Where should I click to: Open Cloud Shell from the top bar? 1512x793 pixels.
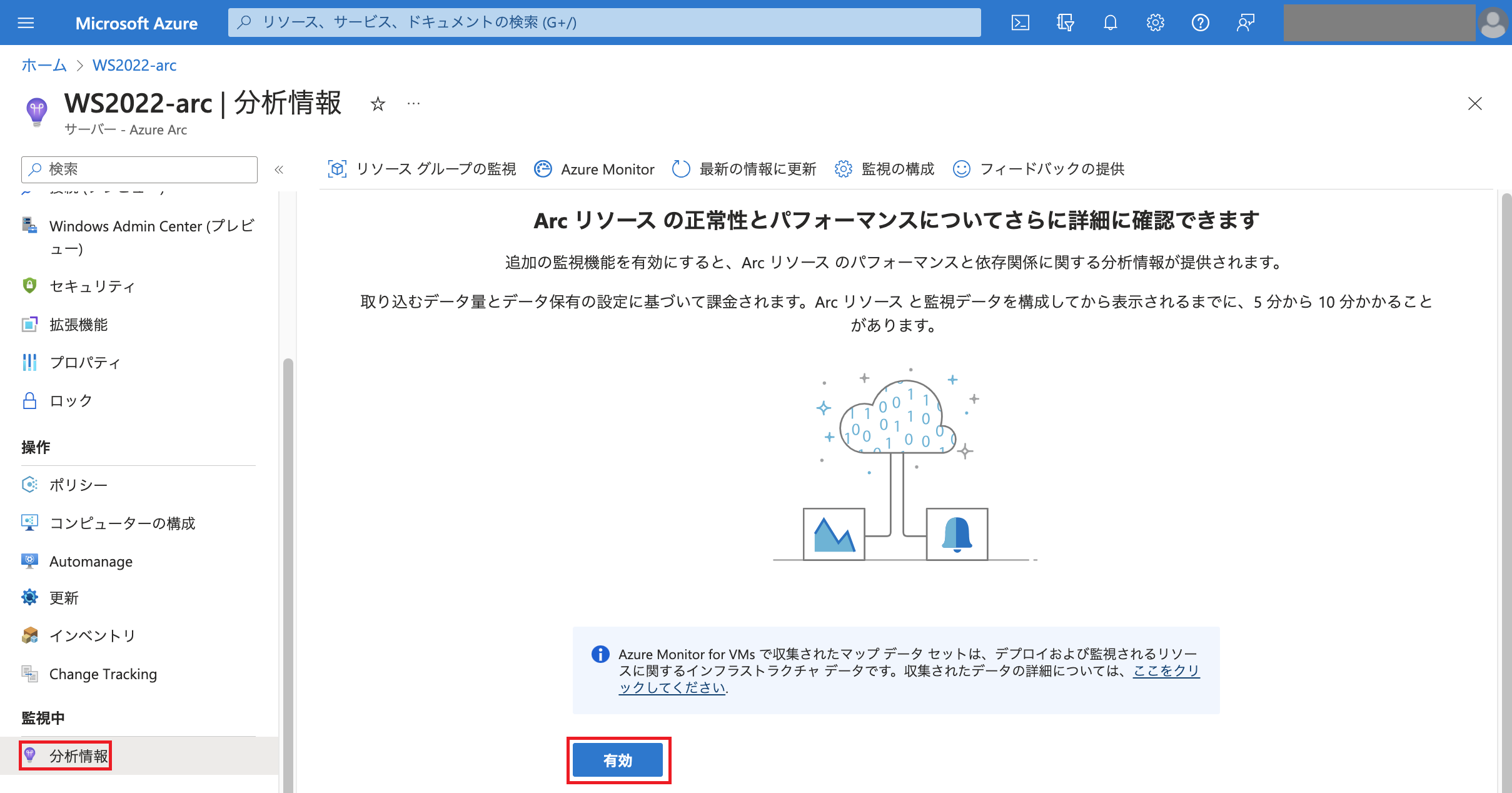[1020, 23]
